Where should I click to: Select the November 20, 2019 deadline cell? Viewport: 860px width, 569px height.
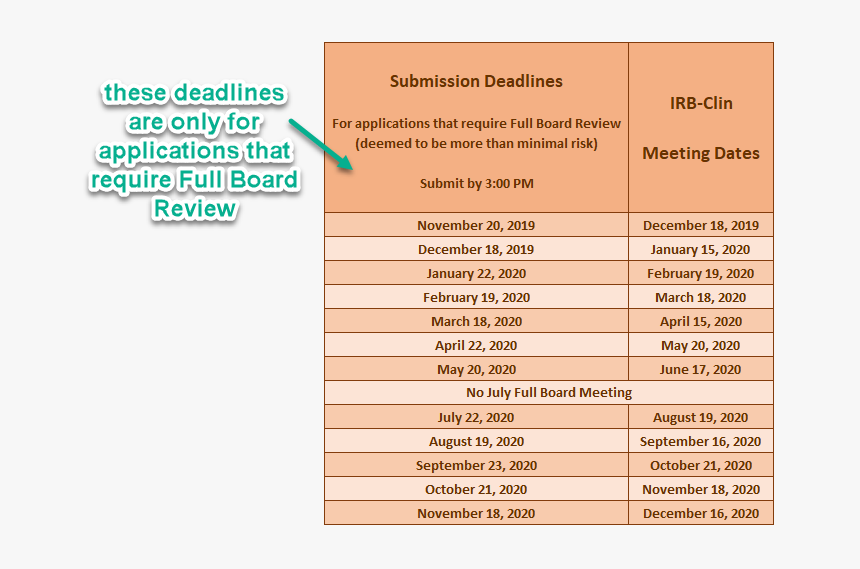(x=476, y=225)
